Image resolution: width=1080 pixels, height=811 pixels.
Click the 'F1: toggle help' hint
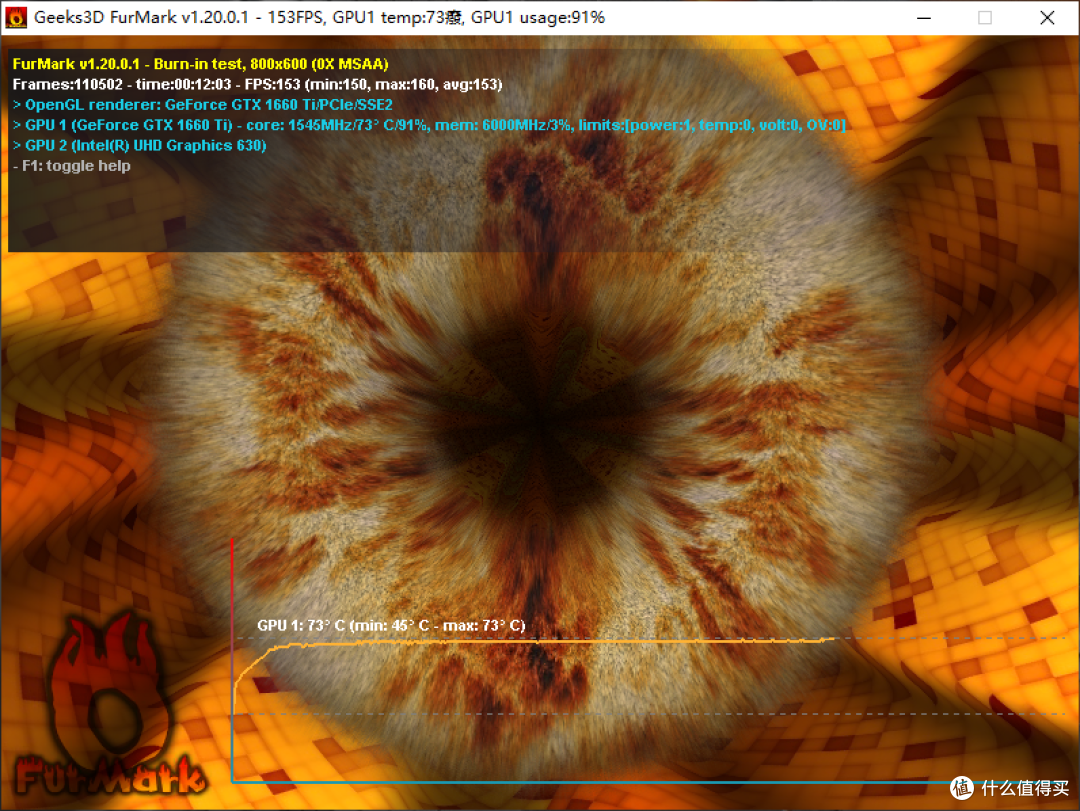(x=72, y=165)
